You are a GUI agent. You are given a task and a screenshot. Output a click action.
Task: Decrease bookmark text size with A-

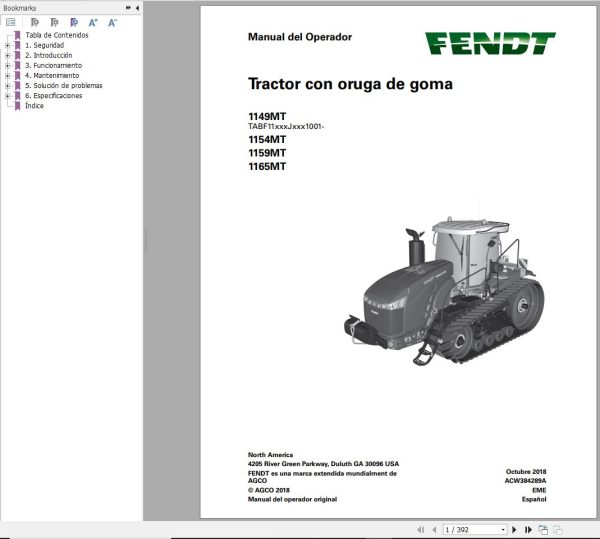point(112,23)
